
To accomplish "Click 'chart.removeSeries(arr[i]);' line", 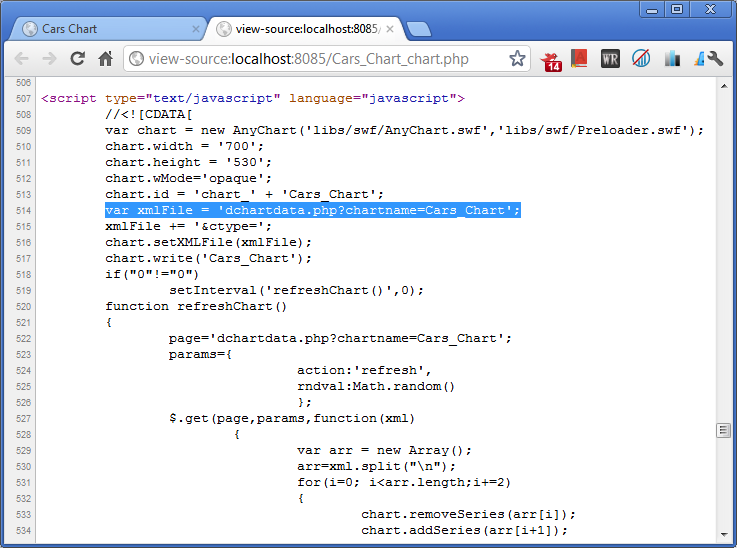I will [468, 514].
